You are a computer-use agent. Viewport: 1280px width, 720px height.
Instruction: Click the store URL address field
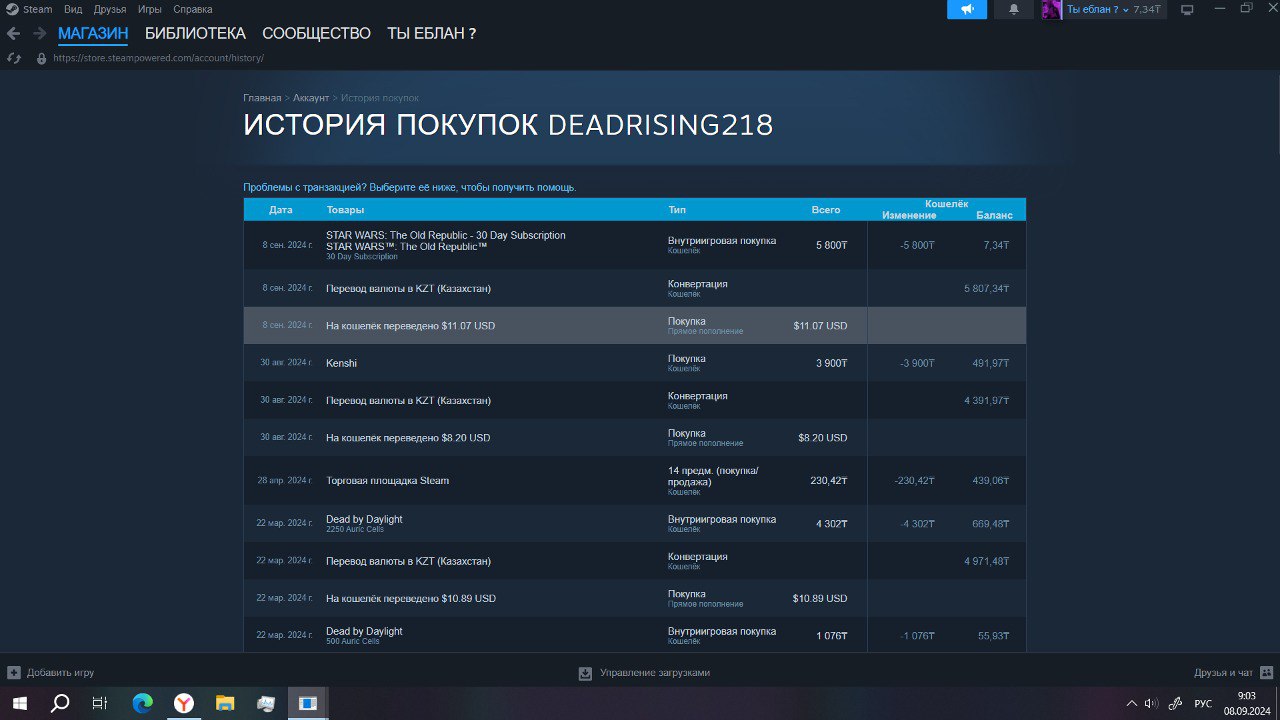tap(159, 58)
